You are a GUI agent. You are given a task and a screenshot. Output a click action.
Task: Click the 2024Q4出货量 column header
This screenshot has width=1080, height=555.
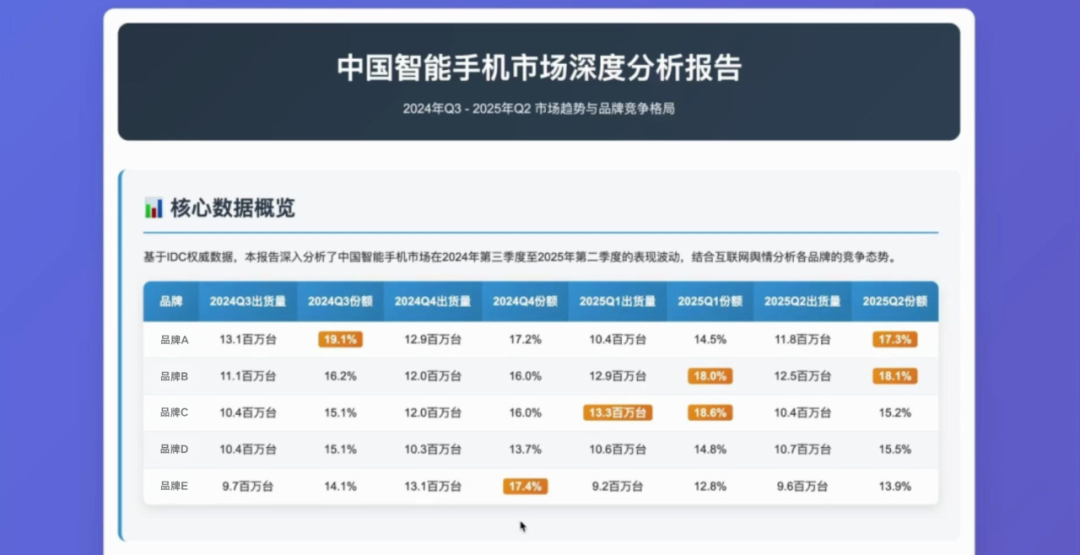433,301
